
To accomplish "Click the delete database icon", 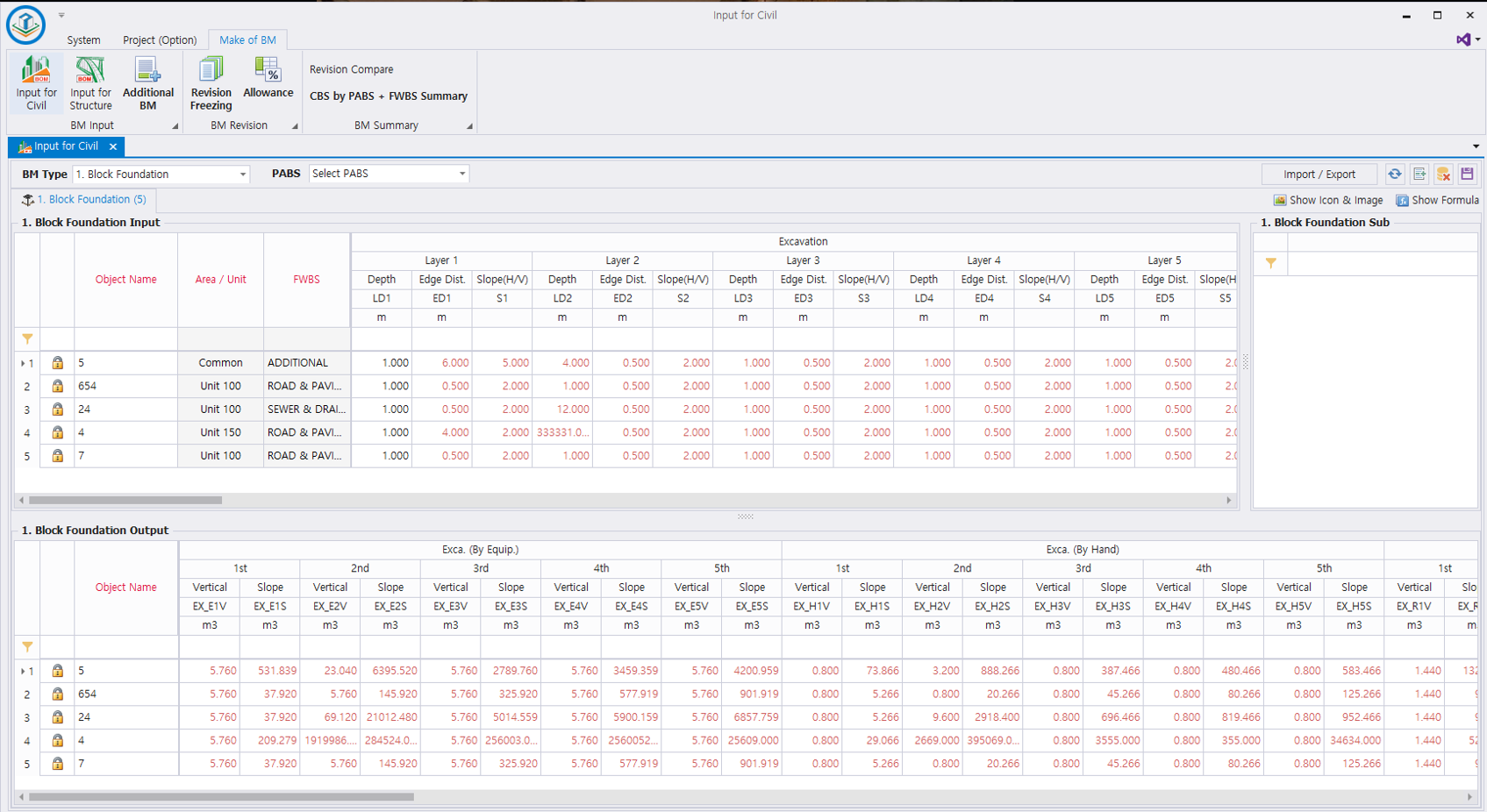I will tap(1443, 175).
